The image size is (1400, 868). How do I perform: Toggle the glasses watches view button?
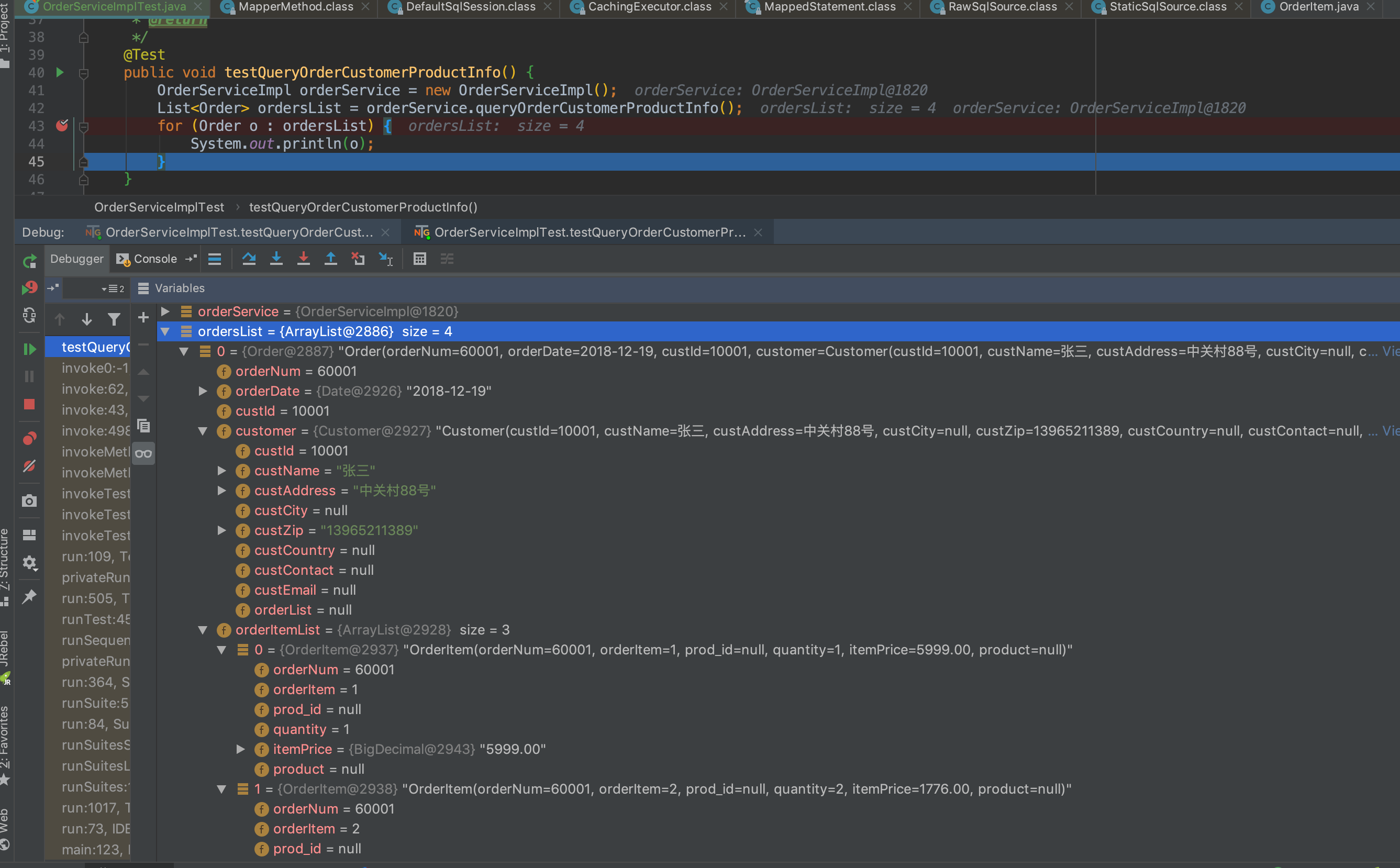143,453
